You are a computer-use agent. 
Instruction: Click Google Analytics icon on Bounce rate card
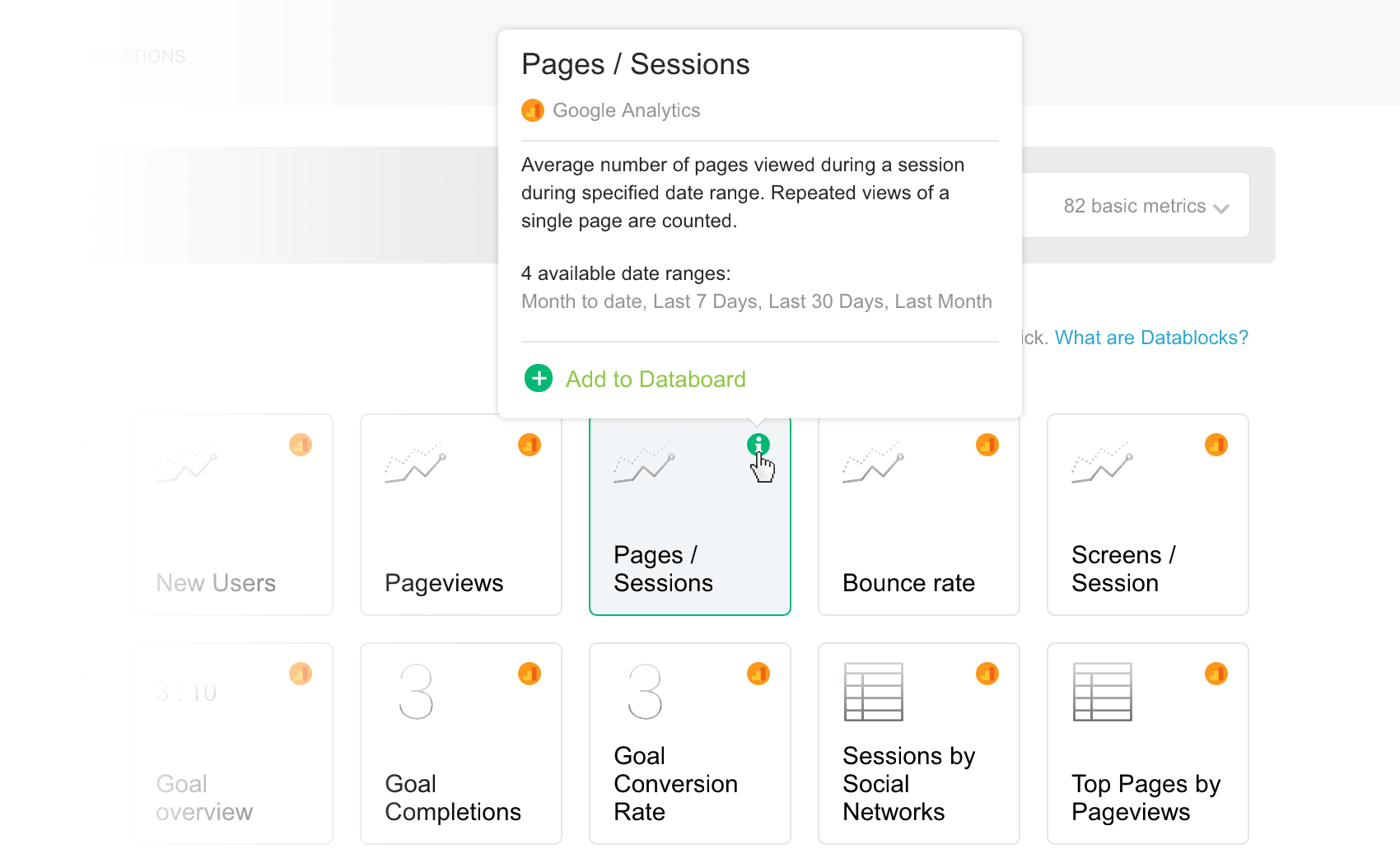(x=987, y=445)
